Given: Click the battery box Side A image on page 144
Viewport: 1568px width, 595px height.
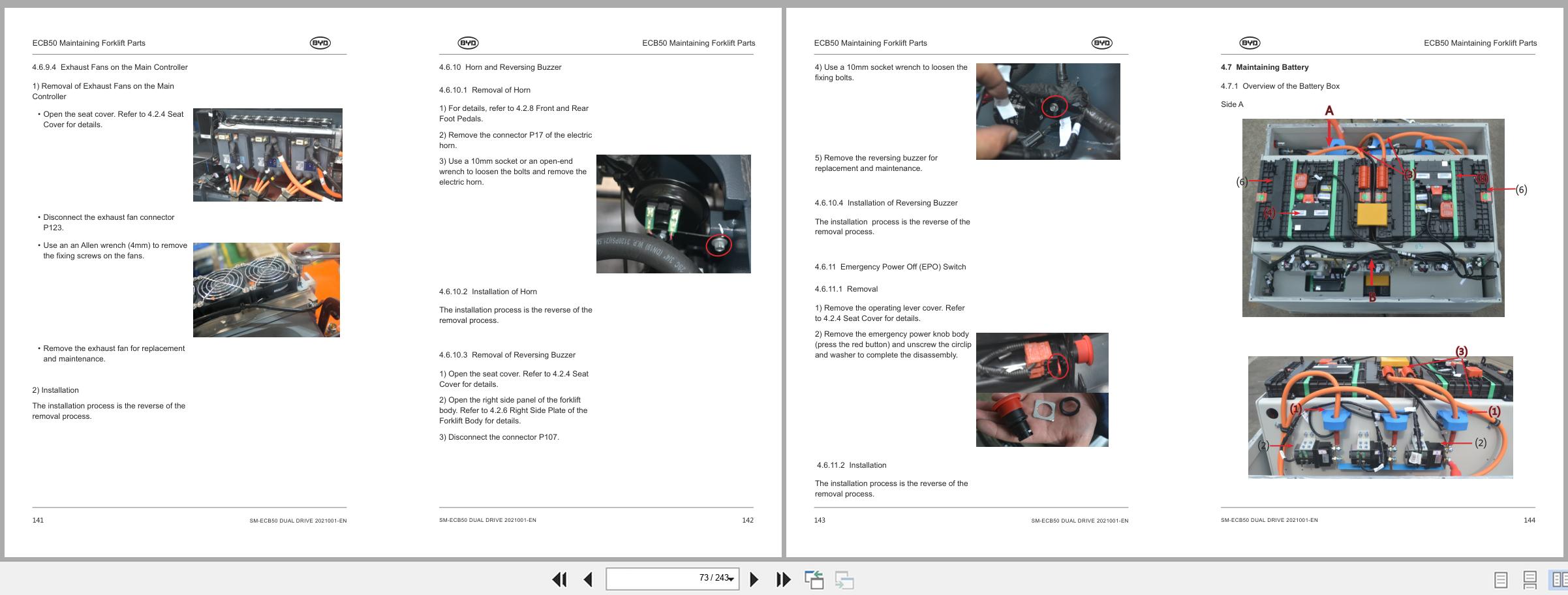Looking at the screenshot, I should pos(1373,217).
